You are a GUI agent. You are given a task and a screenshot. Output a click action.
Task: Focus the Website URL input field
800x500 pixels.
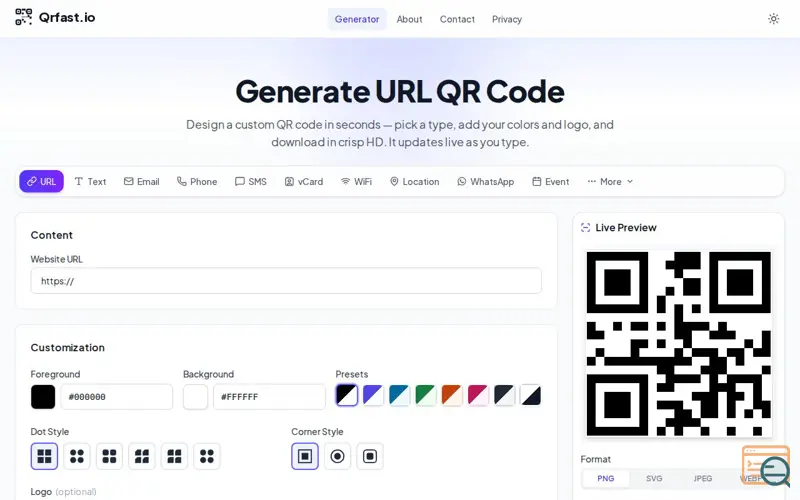(286, 281)
